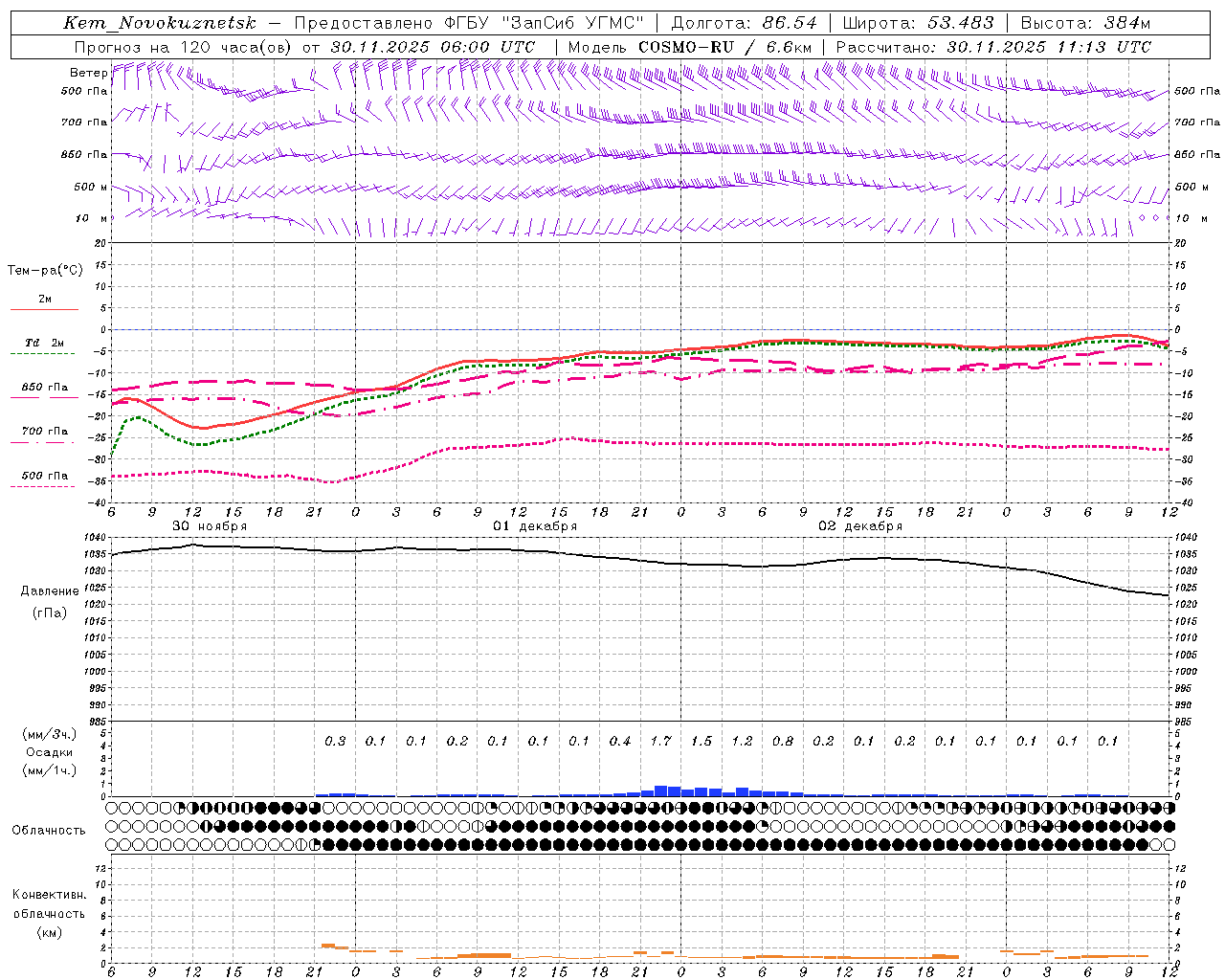This screenshot has height=980, width=1225.
Task: Click the '700 гПа' temperature legend entry
Action: [45, 432]
